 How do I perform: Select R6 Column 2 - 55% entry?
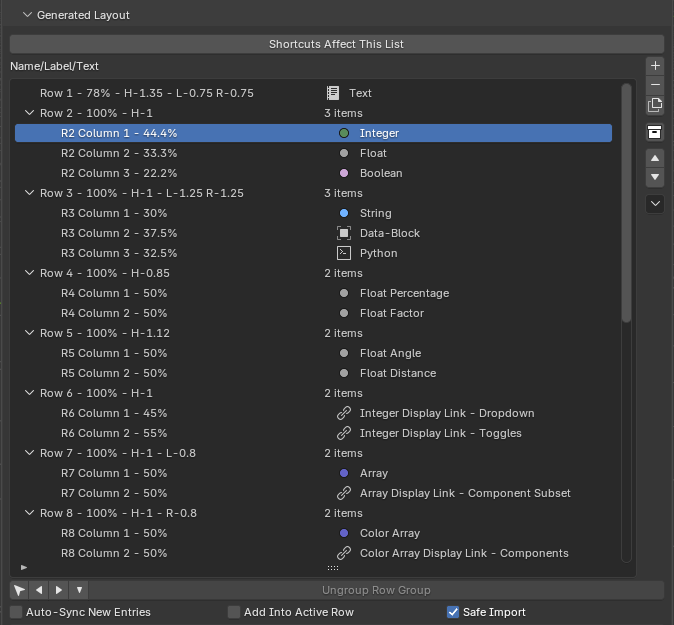click(313, 433)
